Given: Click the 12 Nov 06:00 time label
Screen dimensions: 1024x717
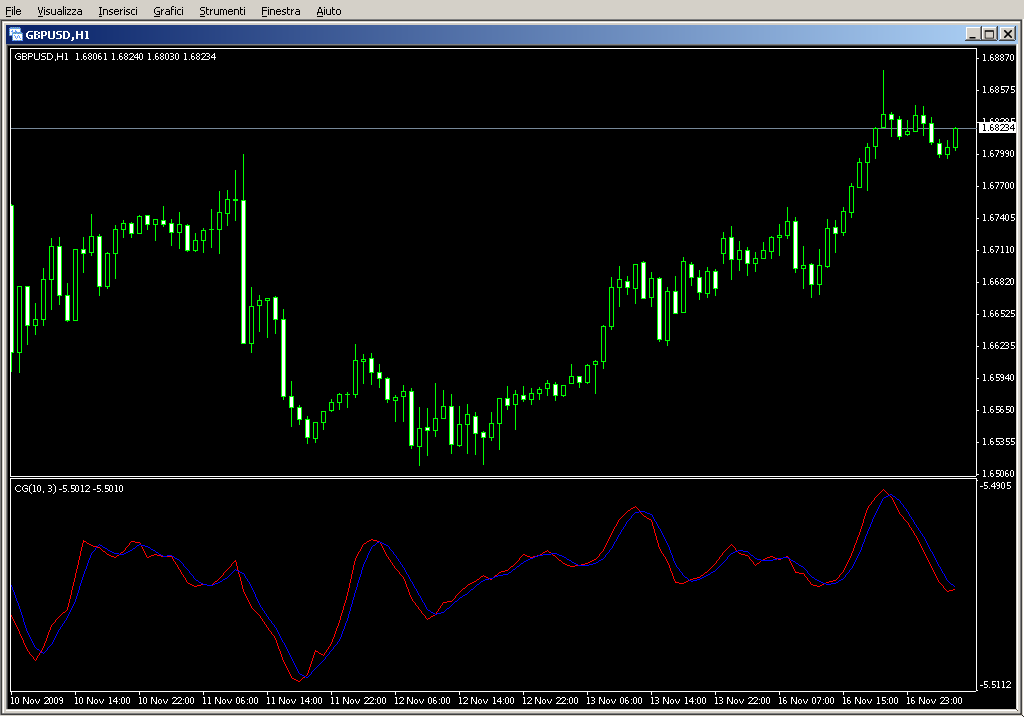Looking at the screenshot, I should (422, 701).
